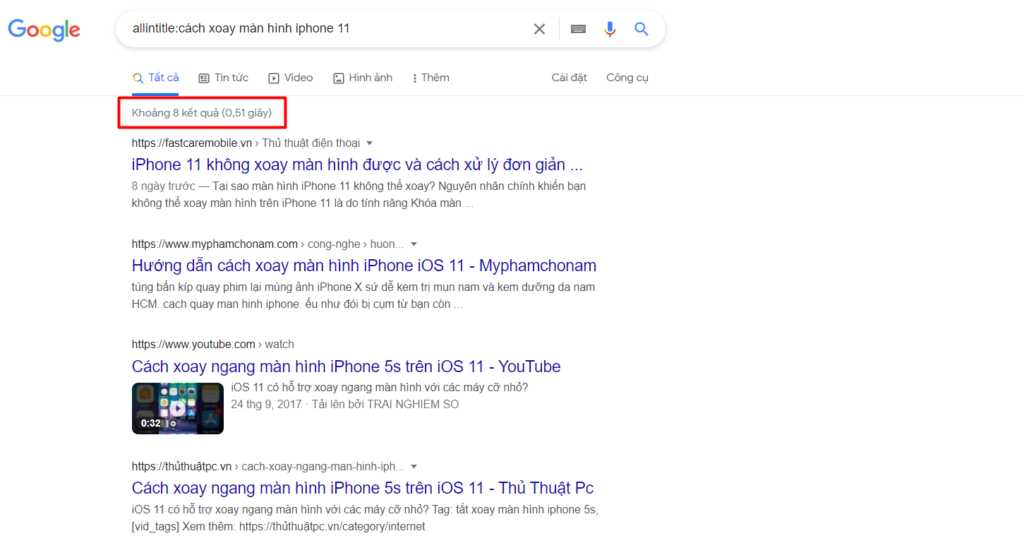
Task: Click the https://www.youtube.com › watch URL
Action: [x=213, y=344]
